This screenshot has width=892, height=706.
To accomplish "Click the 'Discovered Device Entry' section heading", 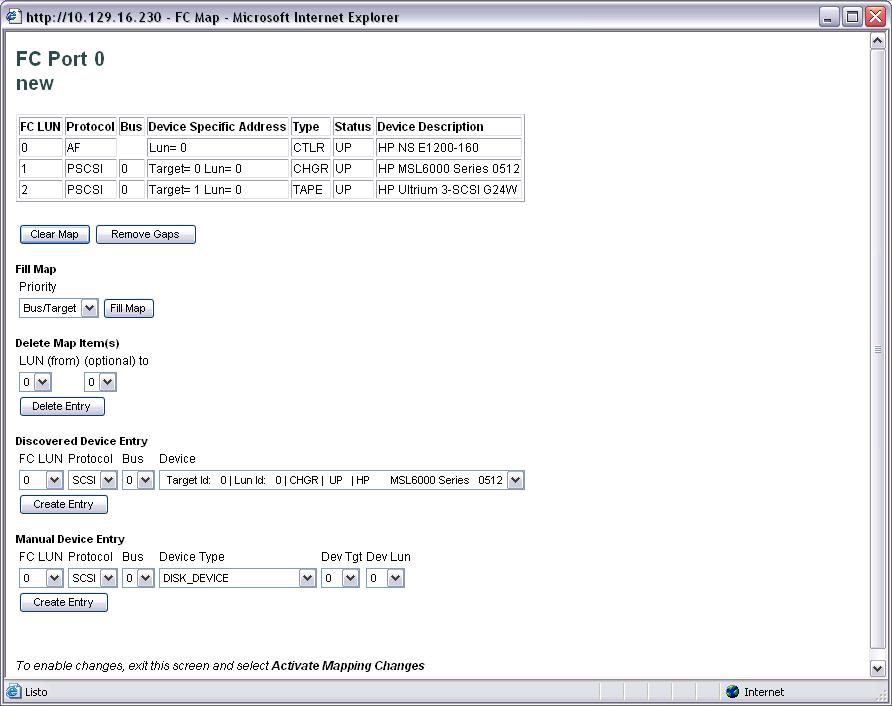I will point(81,441).
